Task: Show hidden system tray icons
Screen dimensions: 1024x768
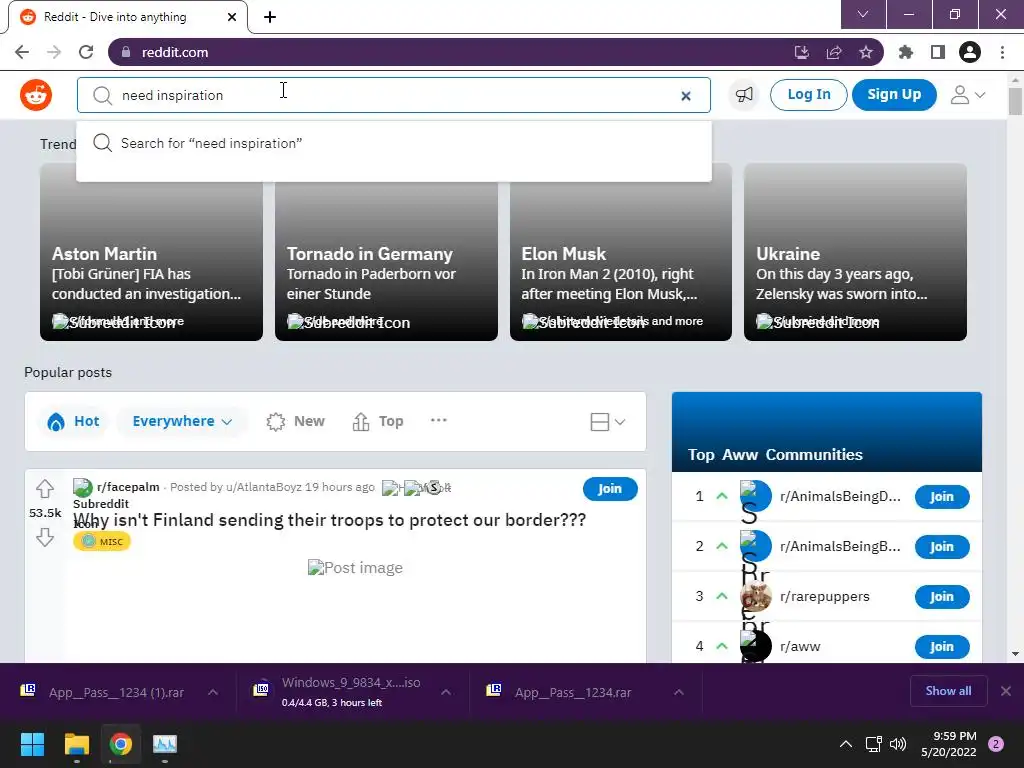Action: pyautogui.click(x=846, y=744)
